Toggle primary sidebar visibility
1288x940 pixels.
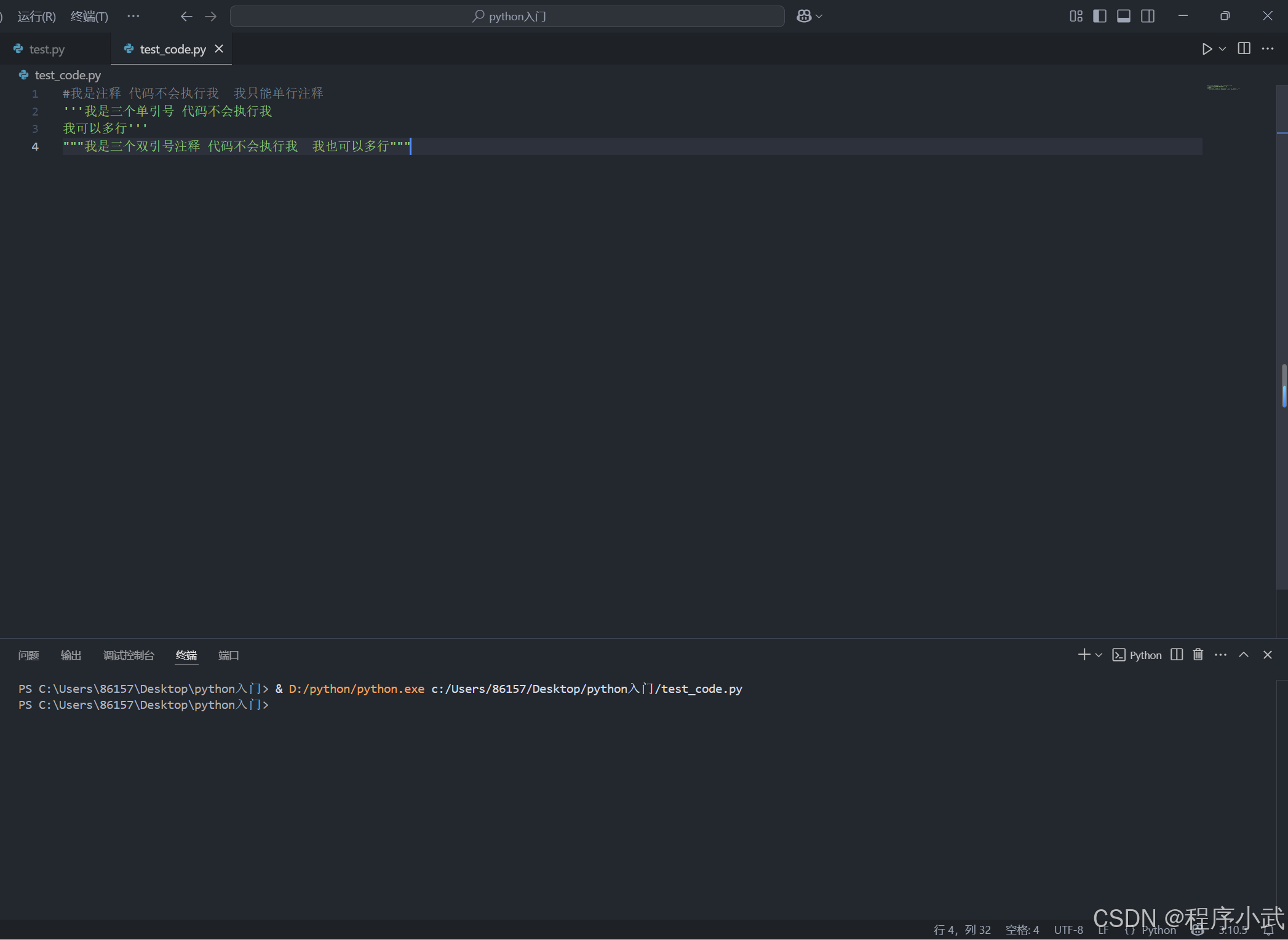point(1100,16)
